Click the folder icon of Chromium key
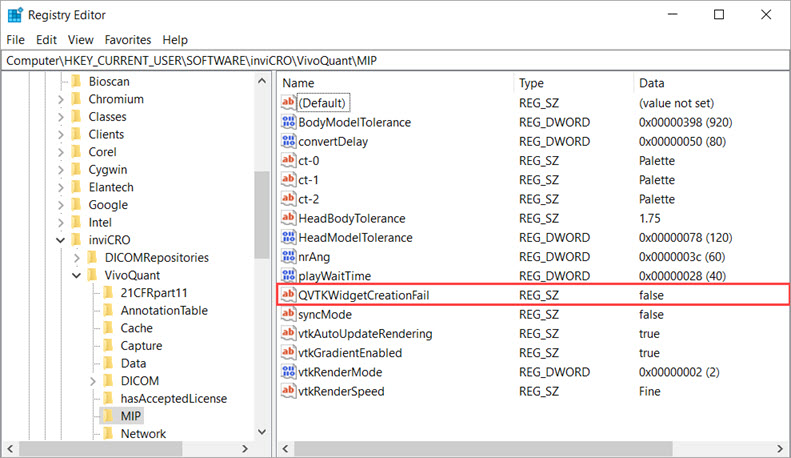 pyautogui.click(x=76, y=99)
